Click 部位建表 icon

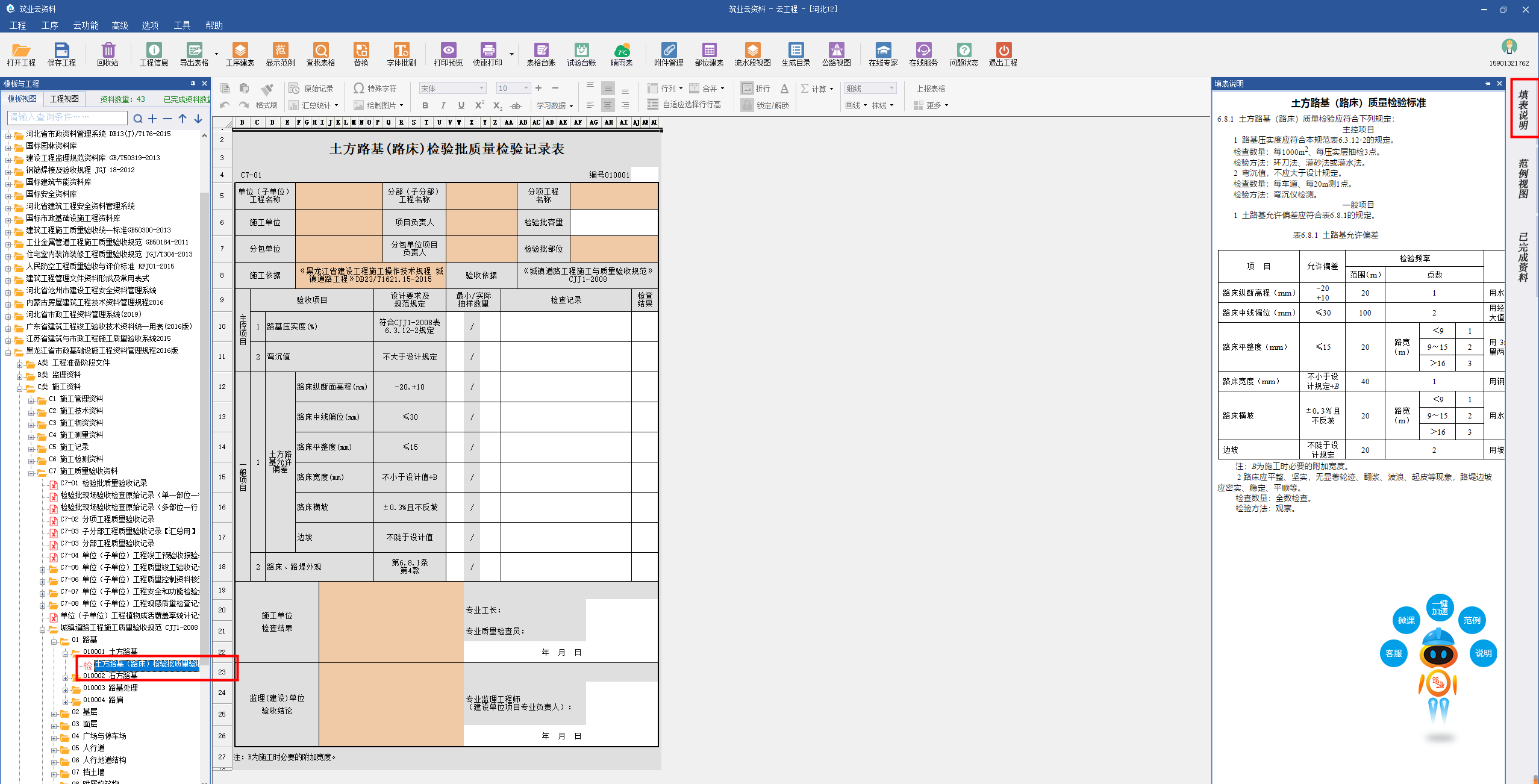[709, 54]
